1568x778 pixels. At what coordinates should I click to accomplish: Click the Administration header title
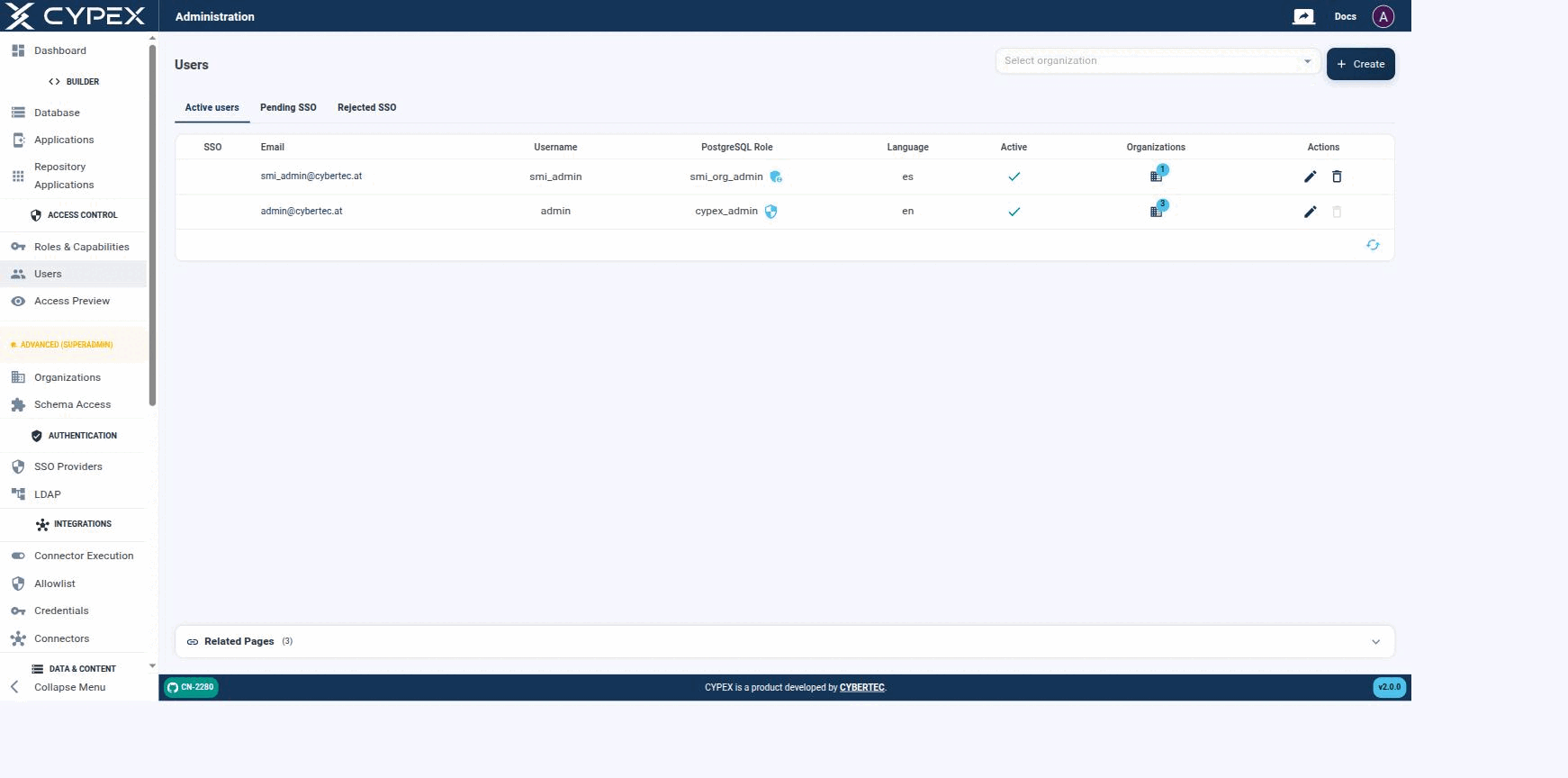pos(215,16)
